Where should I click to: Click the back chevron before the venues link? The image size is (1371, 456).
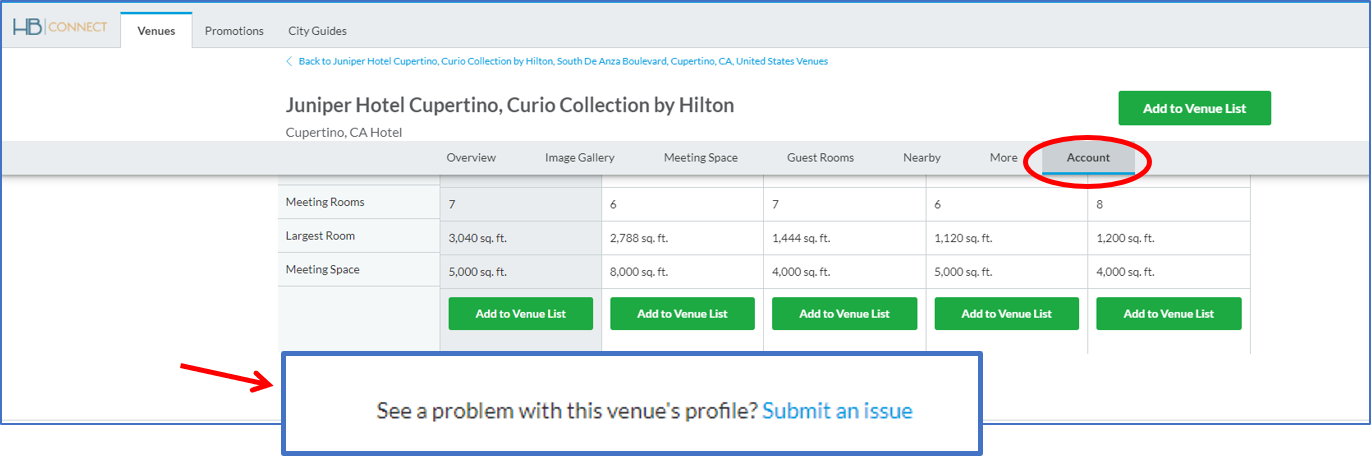click(289, 61)
